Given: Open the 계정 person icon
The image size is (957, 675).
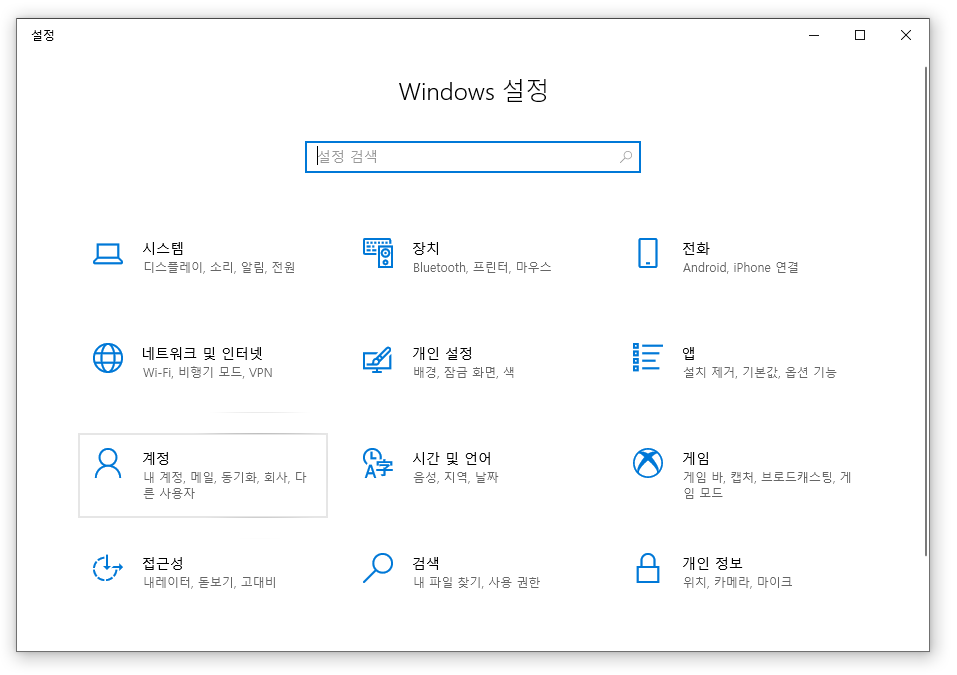Looking at the screenshot, I should (108, 464).
